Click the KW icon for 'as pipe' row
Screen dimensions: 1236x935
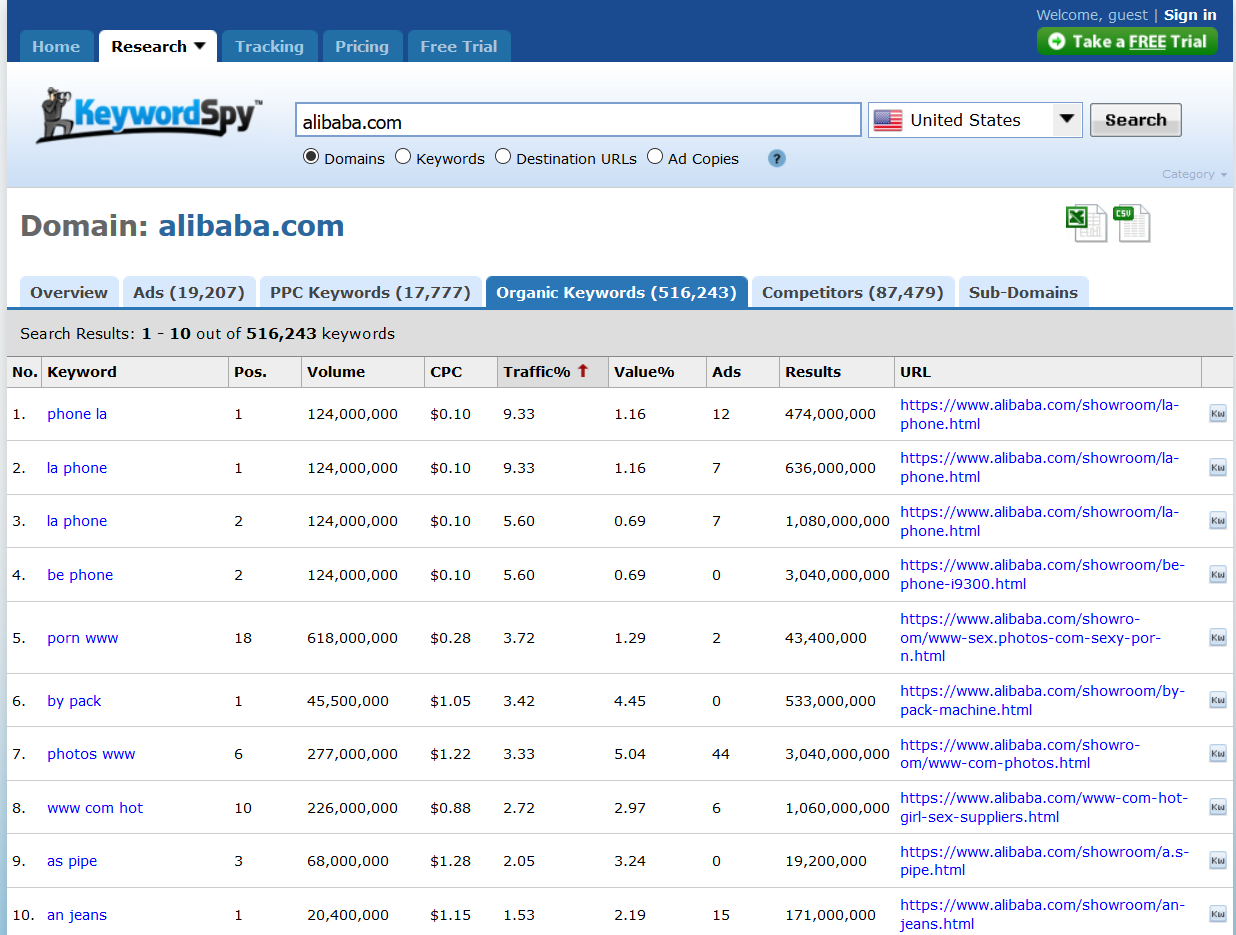pos(1217,861)
